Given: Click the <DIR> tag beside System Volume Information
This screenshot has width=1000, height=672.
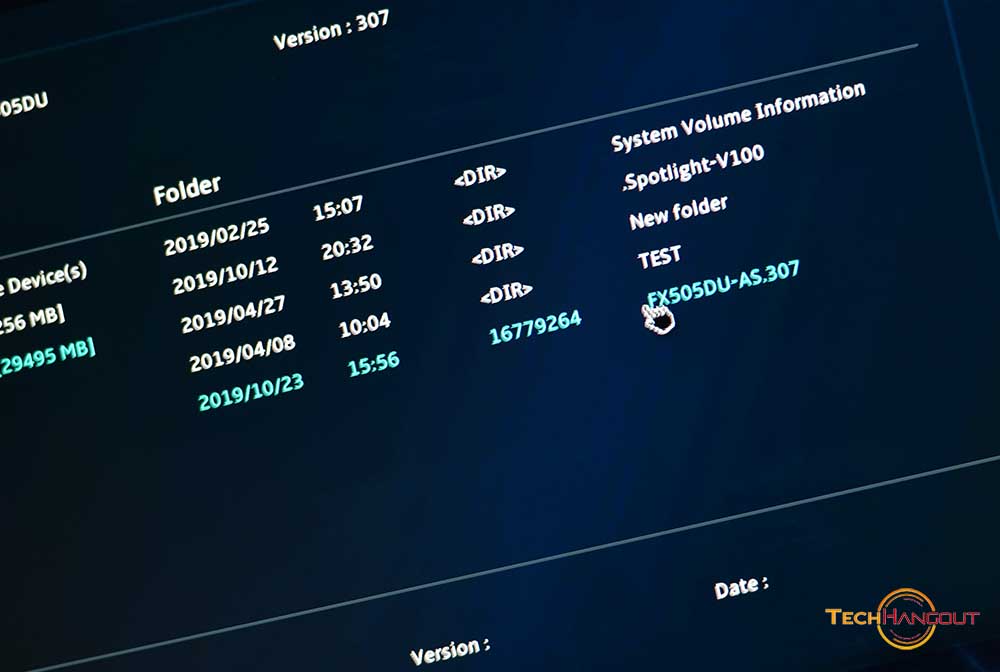Looking at the screenshot, I should (x=480, y=176).
